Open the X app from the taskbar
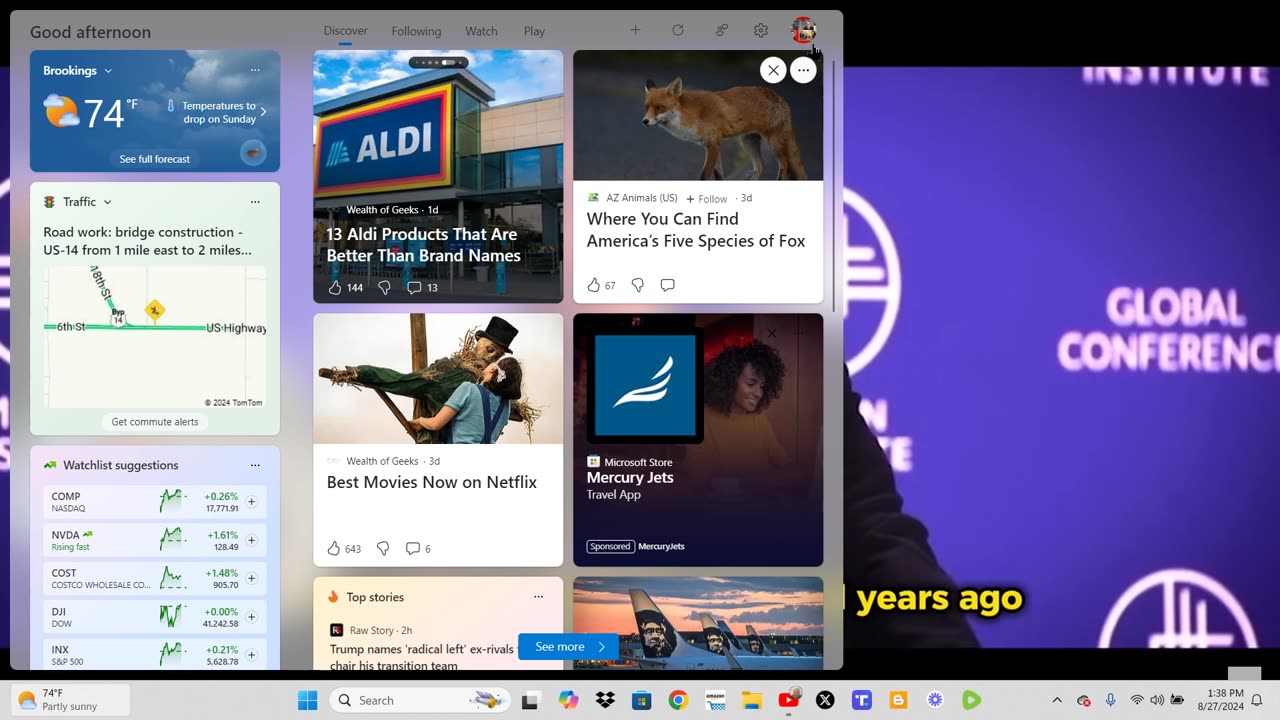This screenshot has height=720, width=1280. (x=825, y=700)
